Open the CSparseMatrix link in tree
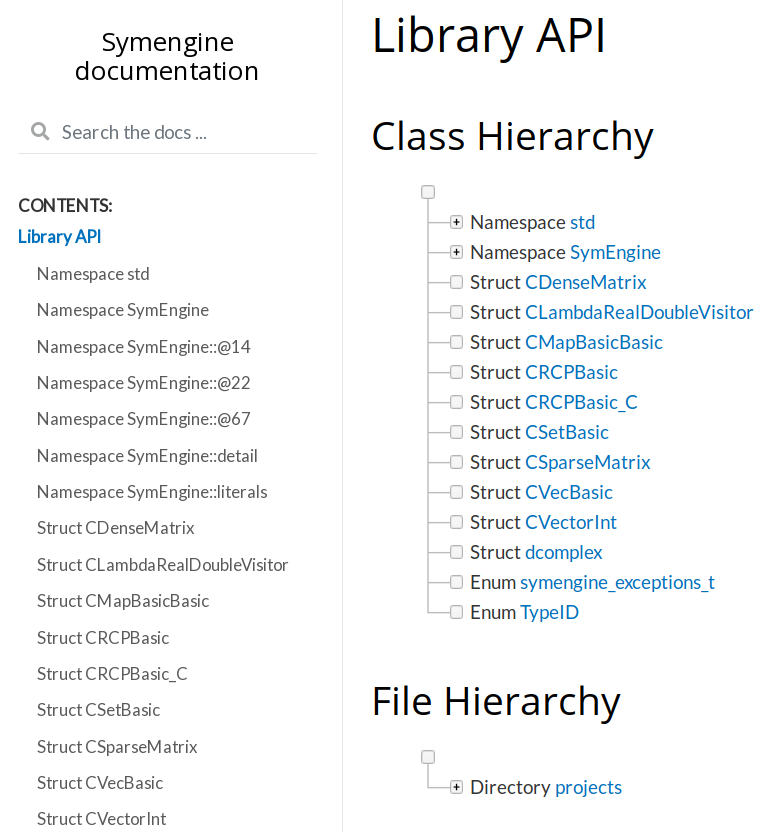This screenshot has height=832, width=770. click(x=587, y=463)
